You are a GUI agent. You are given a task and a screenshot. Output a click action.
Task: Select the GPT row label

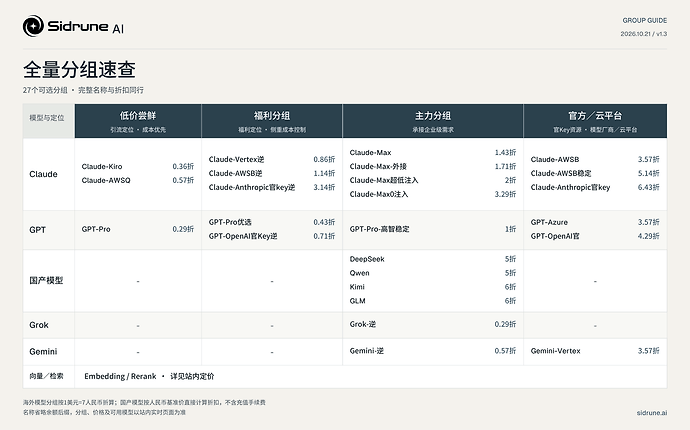pos(37,230)
